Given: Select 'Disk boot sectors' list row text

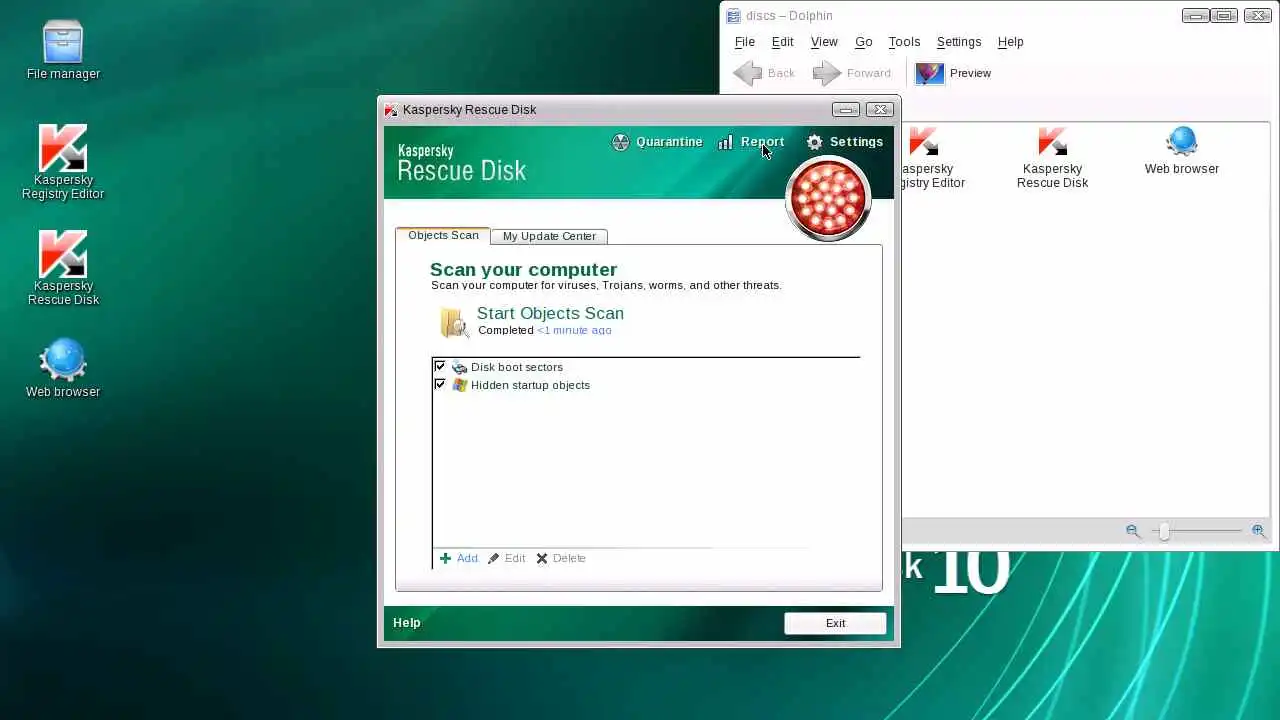Looking at the screenshot, I should (517, 367).
